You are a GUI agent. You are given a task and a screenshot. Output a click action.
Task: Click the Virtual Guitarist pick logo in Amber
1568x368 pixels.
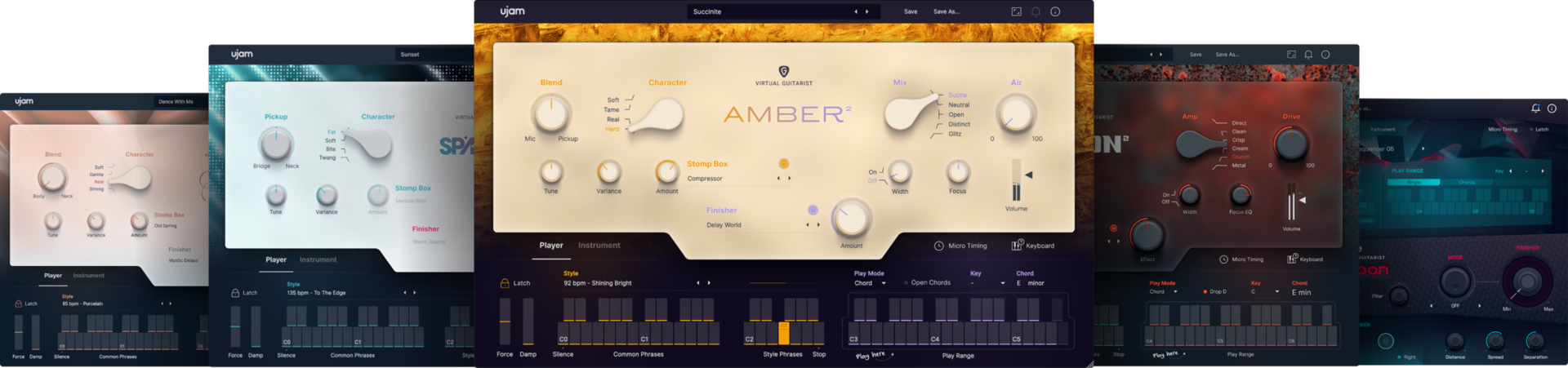point(783,72)
